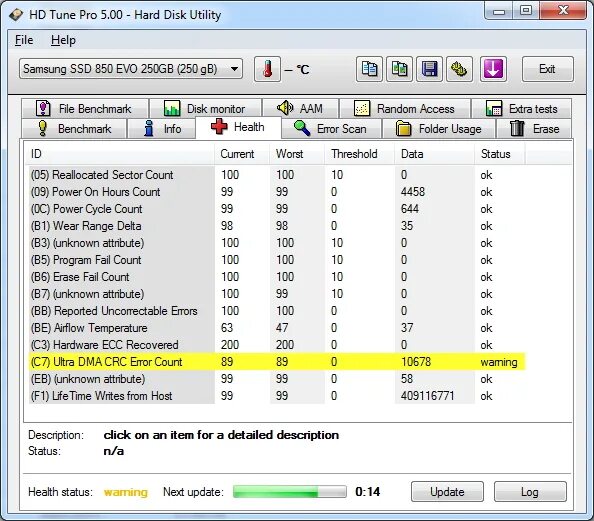Click the 0:14 countdown timer
The image size is (594, 521).
(367, 492)
